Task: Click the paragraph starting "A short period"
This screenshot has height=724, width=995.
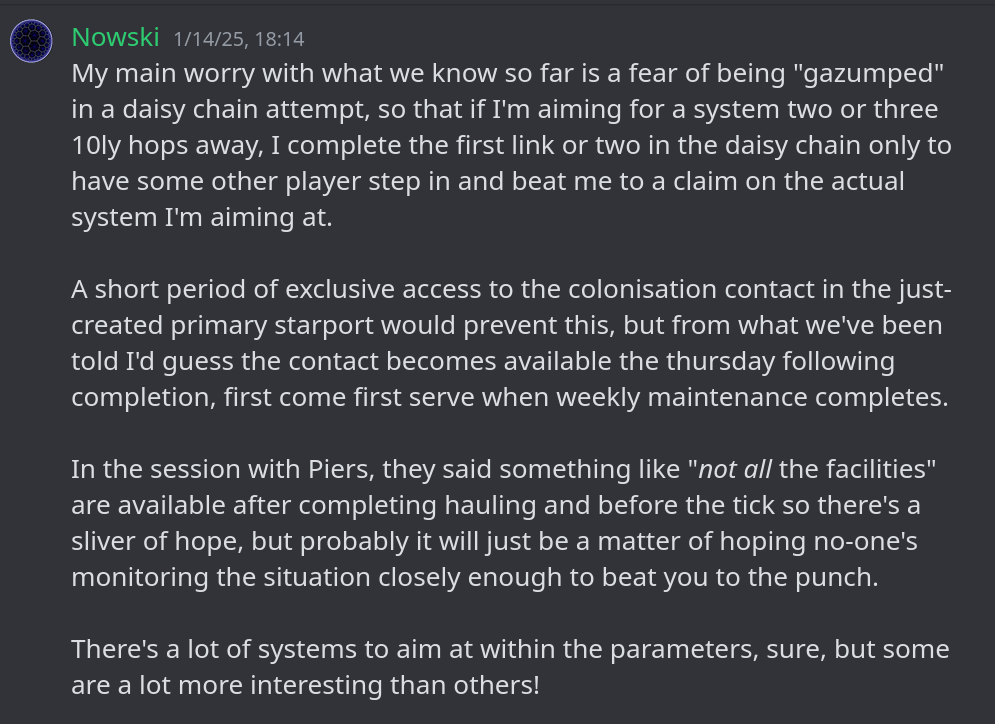Action: click(511, 343)
